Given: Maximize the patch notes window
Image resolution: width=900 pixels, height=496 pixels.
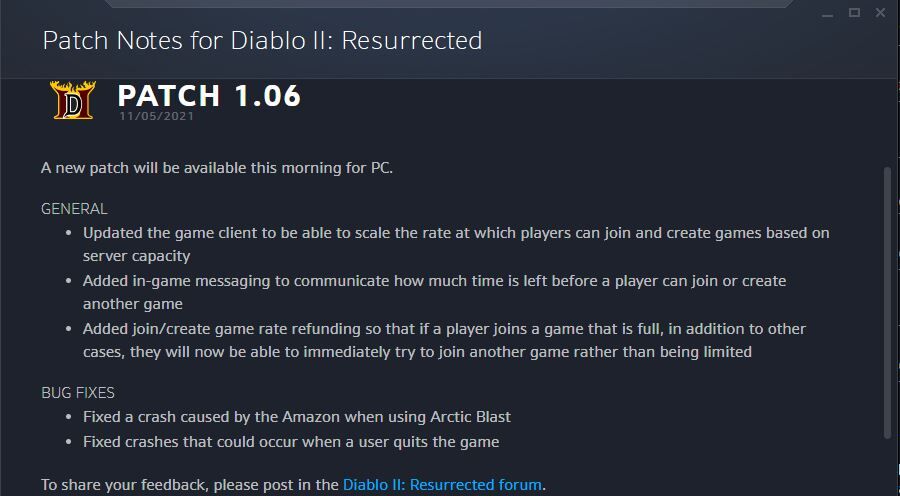Looking at the screenshot, I should coord(854,13).
